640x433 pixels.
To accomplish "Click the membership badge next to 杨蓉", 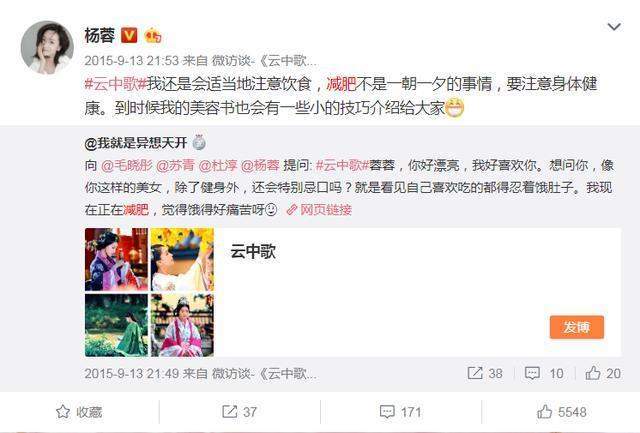I will tap(153, 36).
